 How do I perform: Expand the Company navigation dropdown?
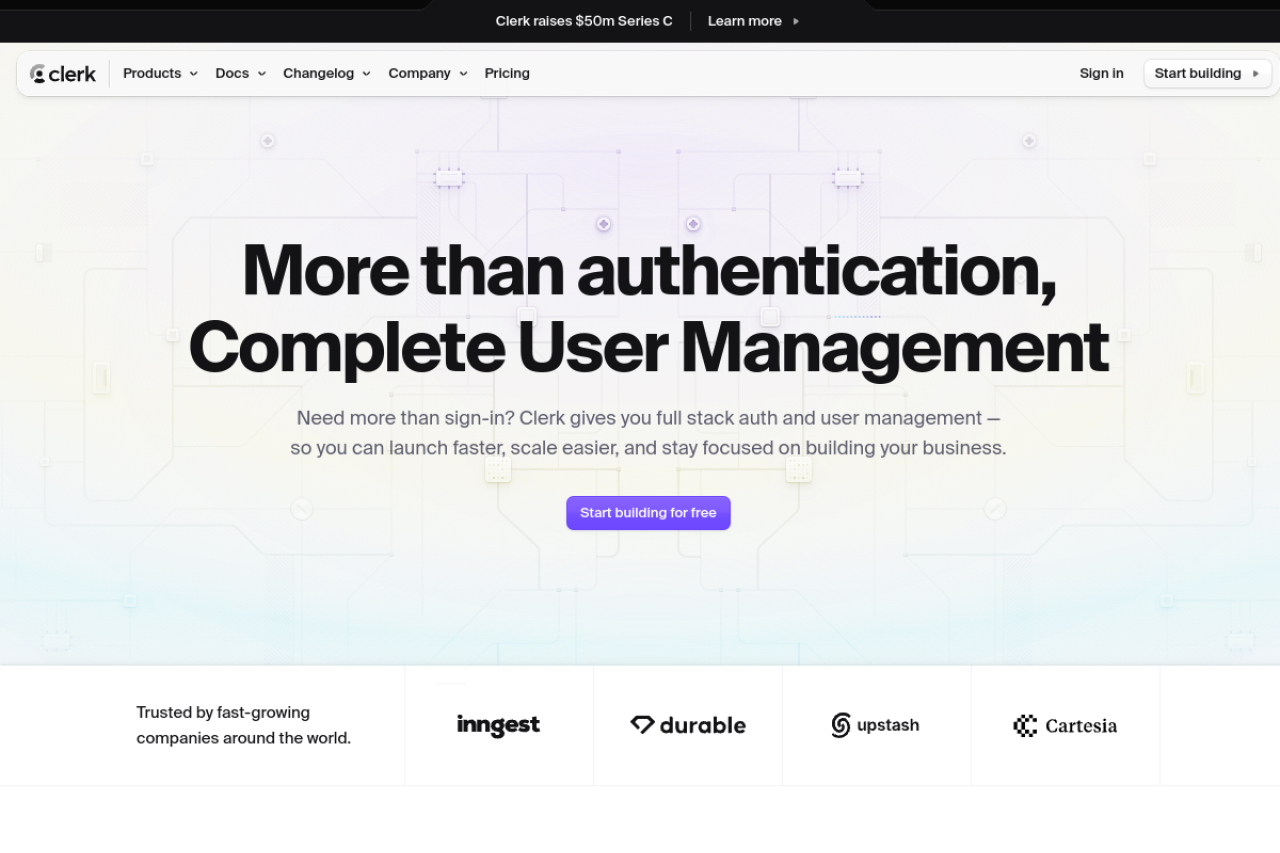click(x=428, y=73)
